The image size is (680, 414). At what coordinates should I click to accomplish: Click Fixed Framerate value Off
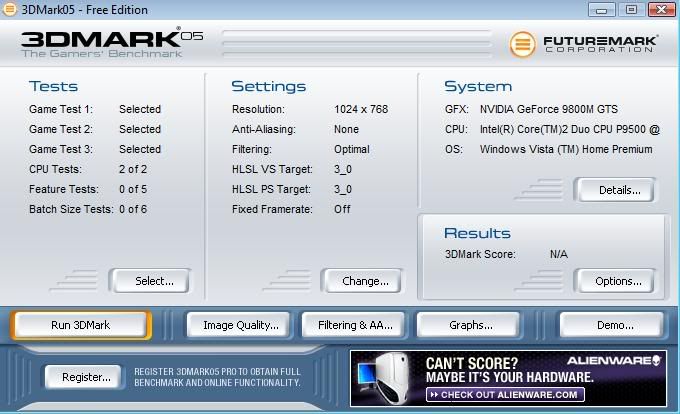tap(342, 209)
